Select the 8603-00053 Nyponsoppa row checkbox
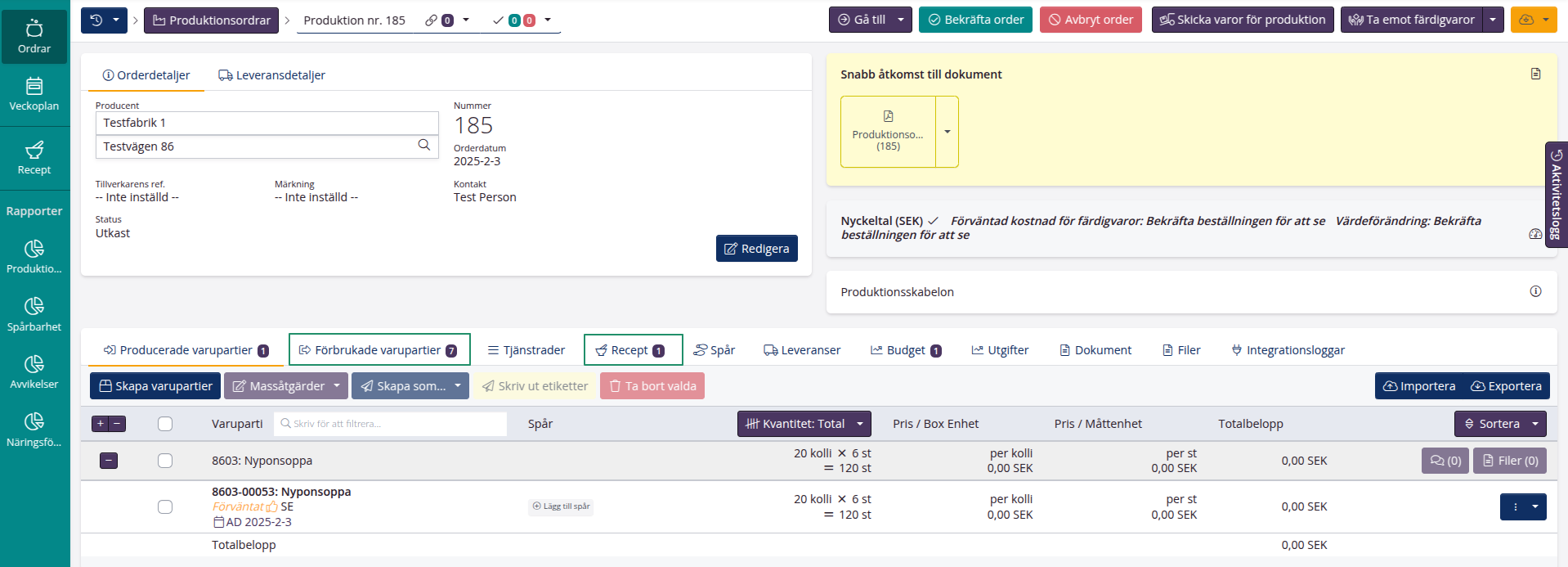 click(165, 506)
